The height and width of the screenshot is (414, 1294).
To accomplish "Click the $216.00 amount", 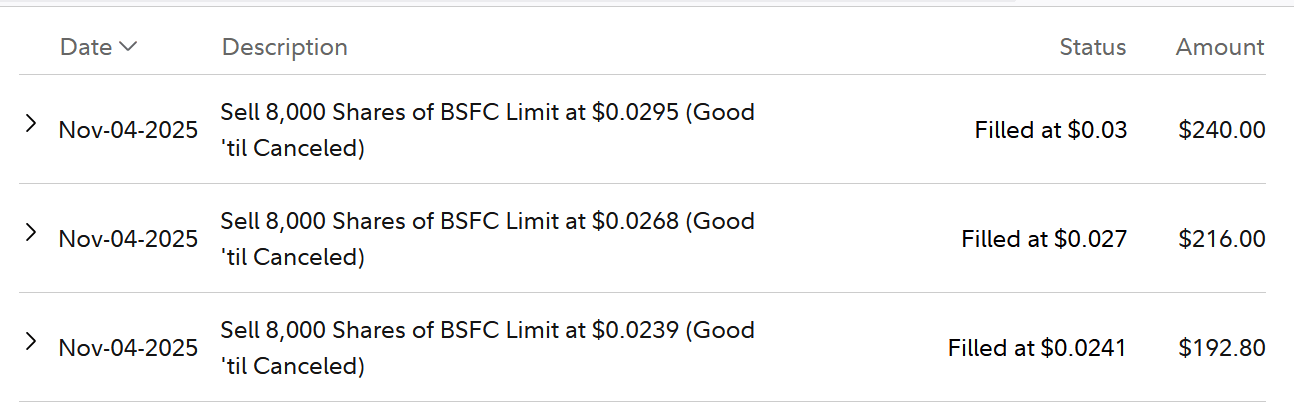I will [x=1221, y=239].
